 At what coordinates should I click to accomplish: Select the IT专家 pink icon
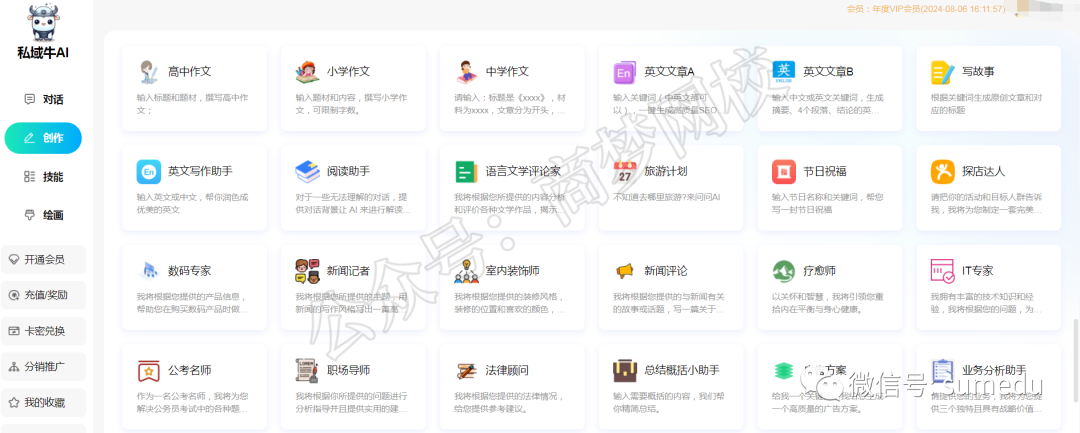942,271
